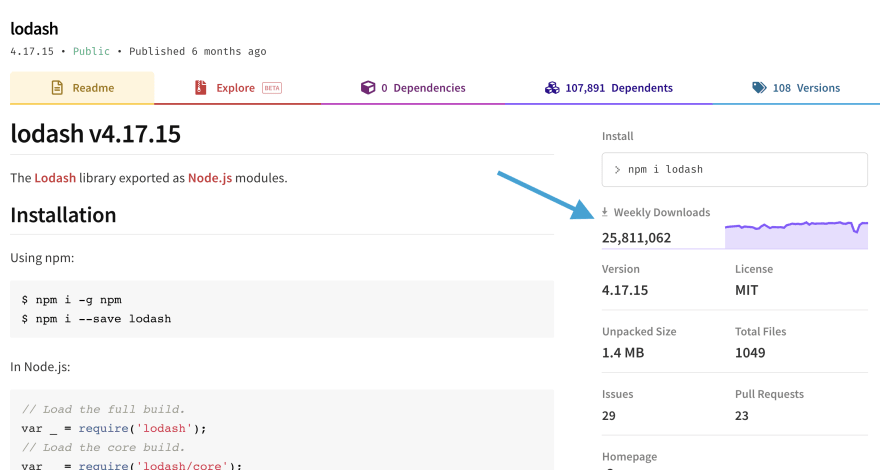The width and height of the screenshot is (880, 470).
Task: Click the Installation heading
Action: (63, 215)
